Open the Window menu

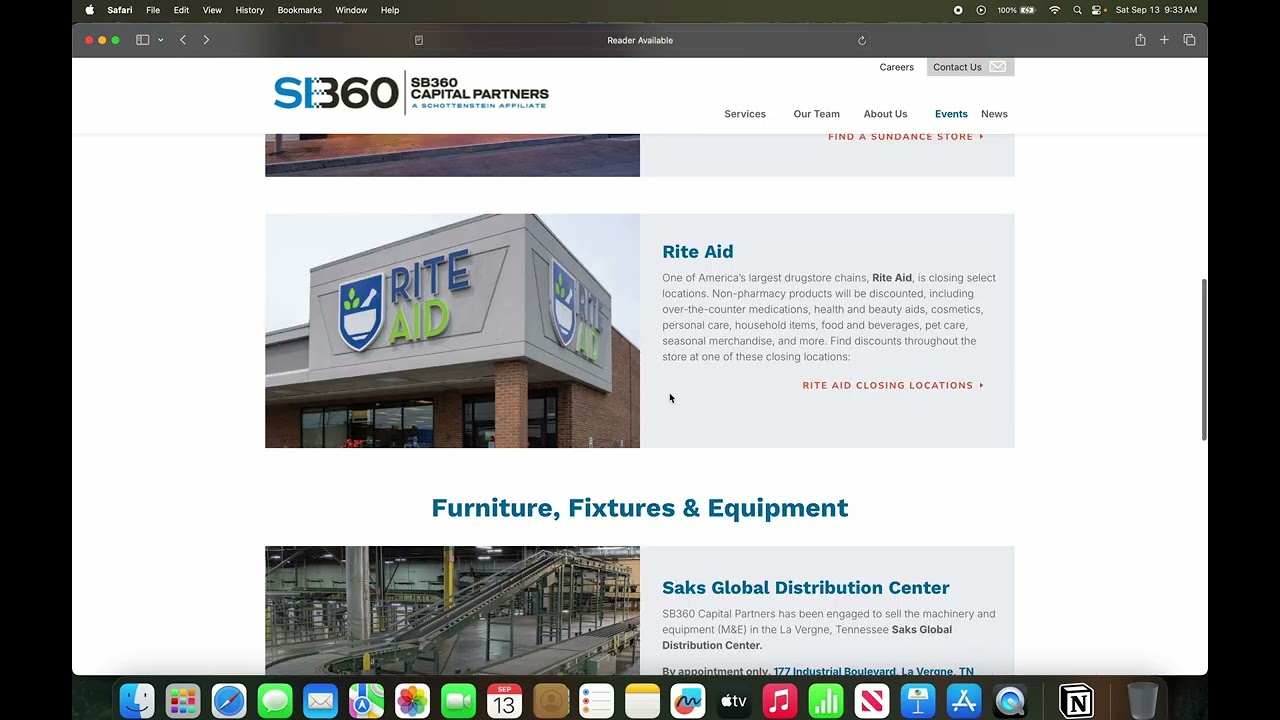coord(351,10)
